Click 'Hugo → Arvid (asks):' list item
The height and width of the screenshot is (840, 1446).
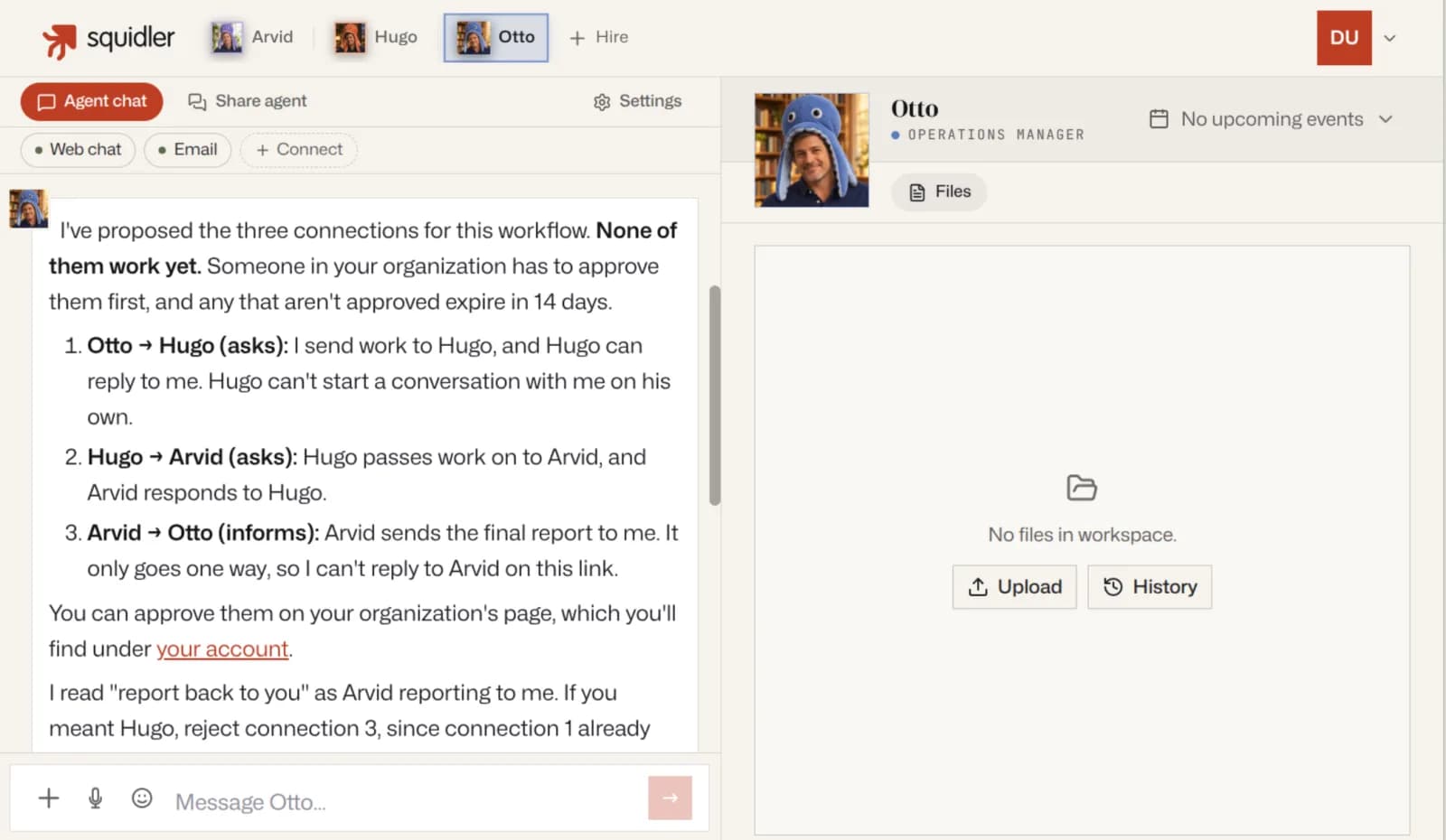pos(192,457)
